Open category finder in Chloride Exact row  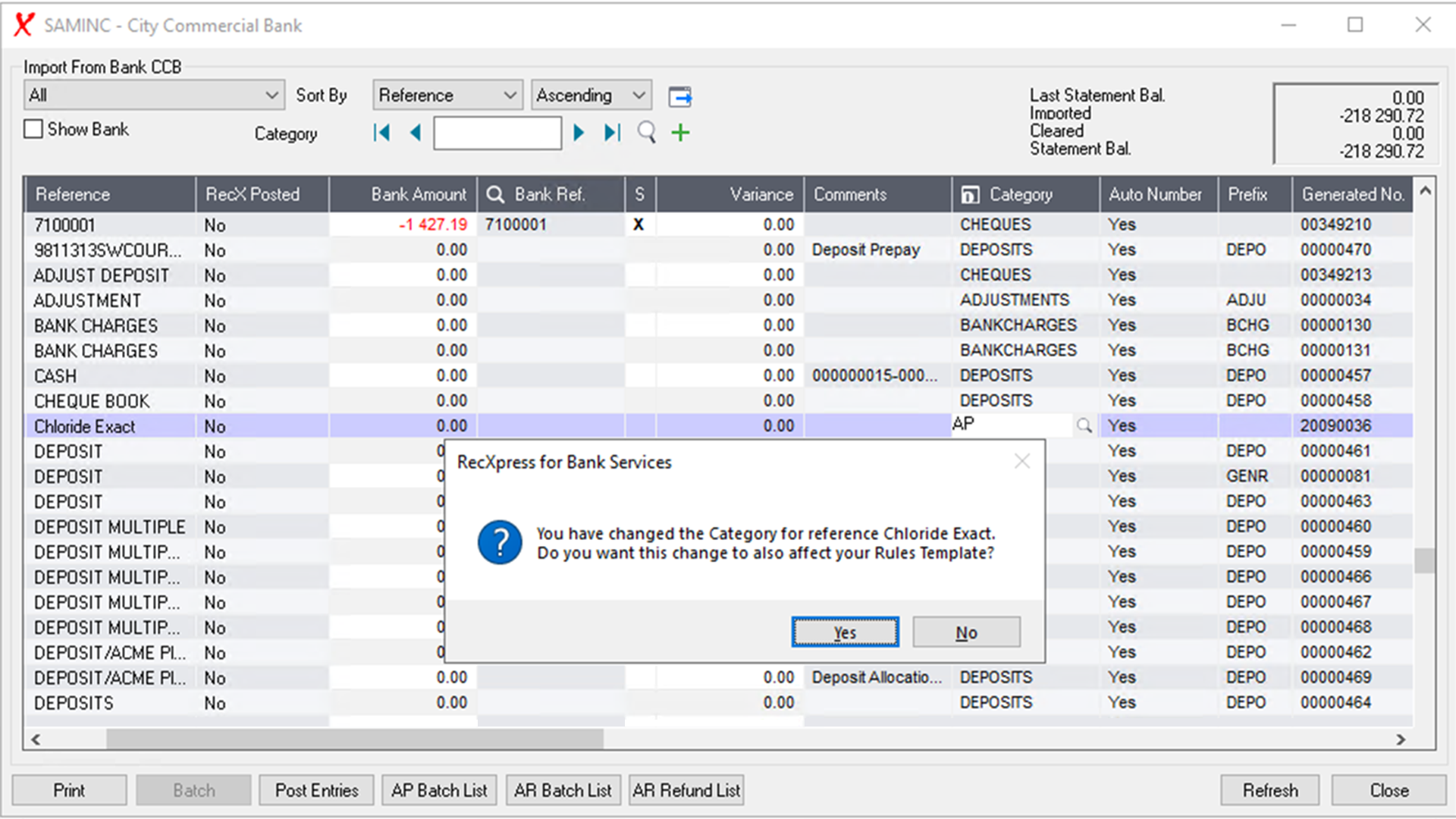[1084, 426]
